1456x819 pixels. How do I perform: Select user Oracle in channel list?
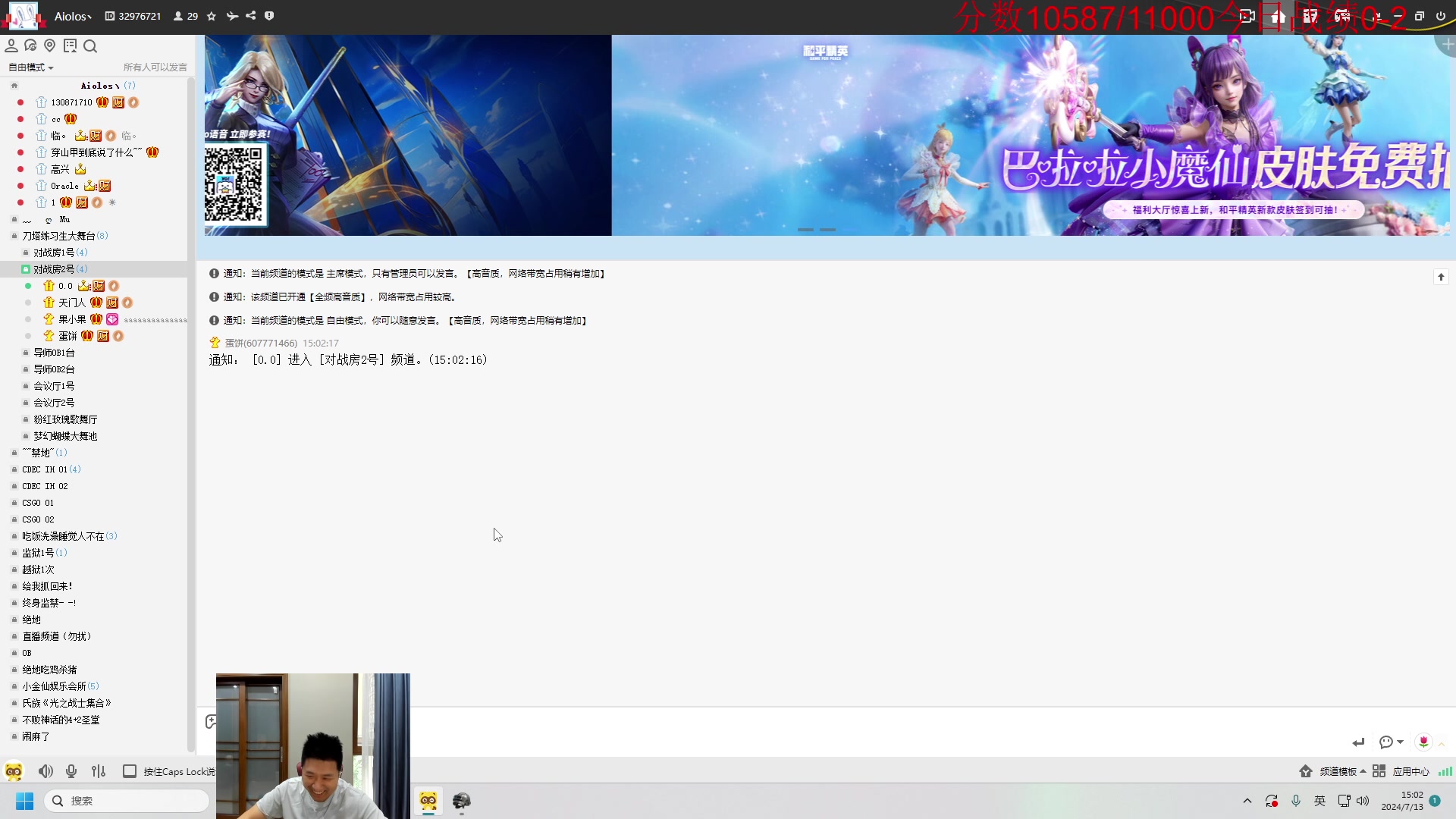click(x=64, y=186)
